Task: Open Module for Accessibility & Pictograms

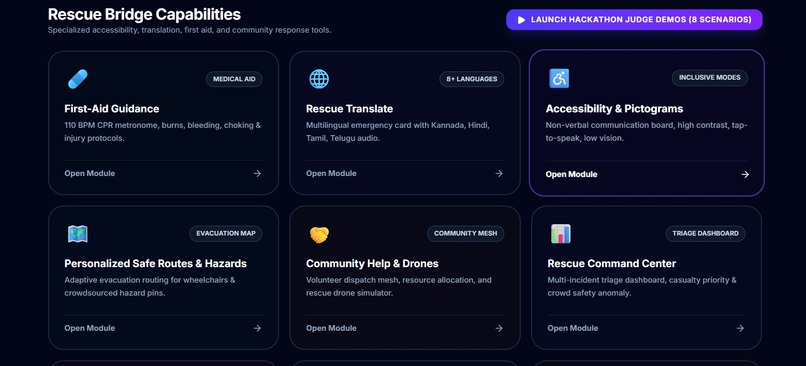Action: point(571,174)
